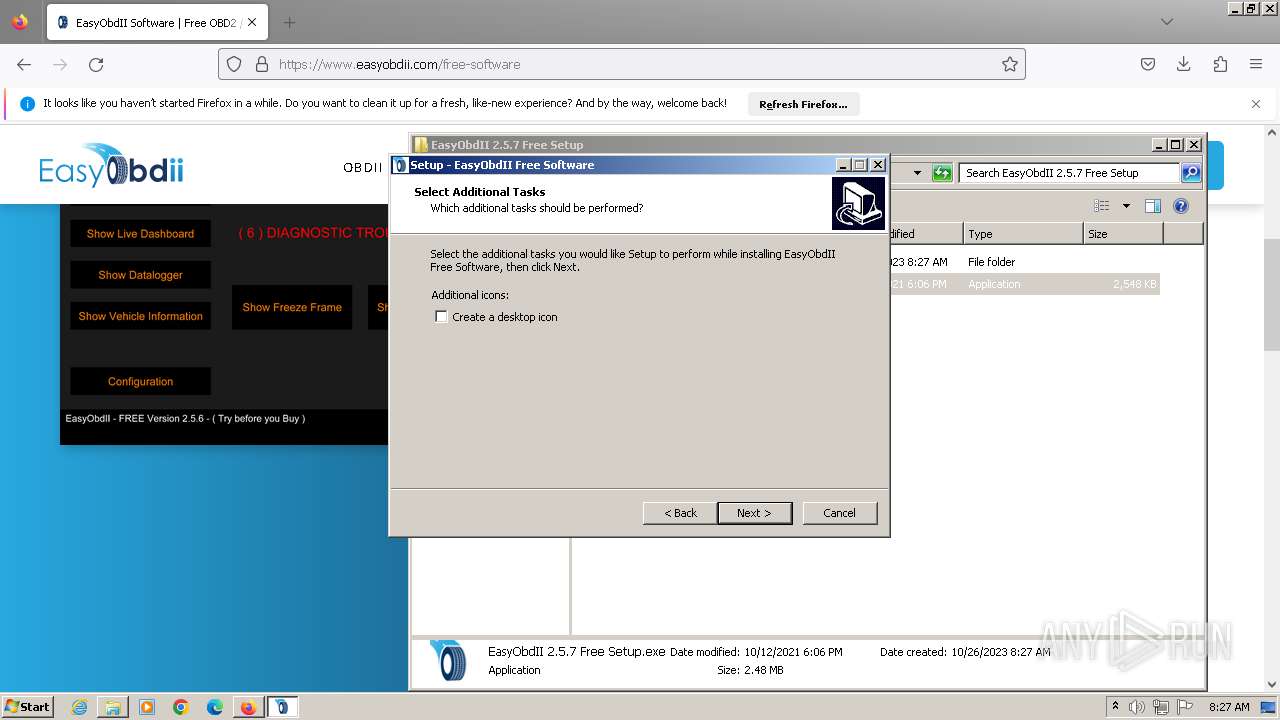
Task: Click the Firefox back arrow
Action: (24, 64)
